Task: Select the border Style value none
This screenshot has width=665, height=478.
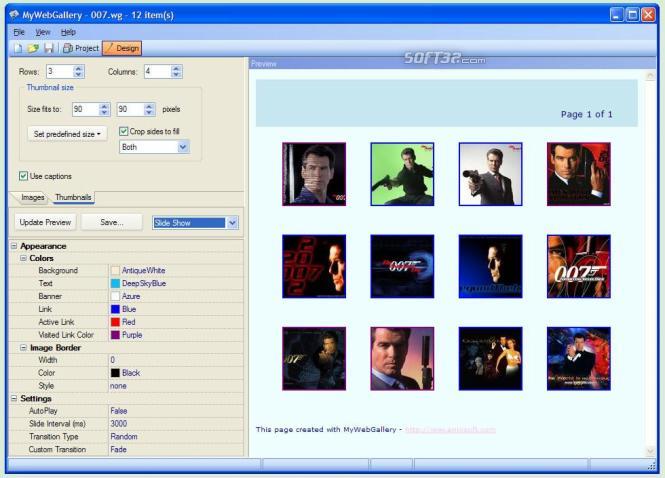Action: (118, 386)
